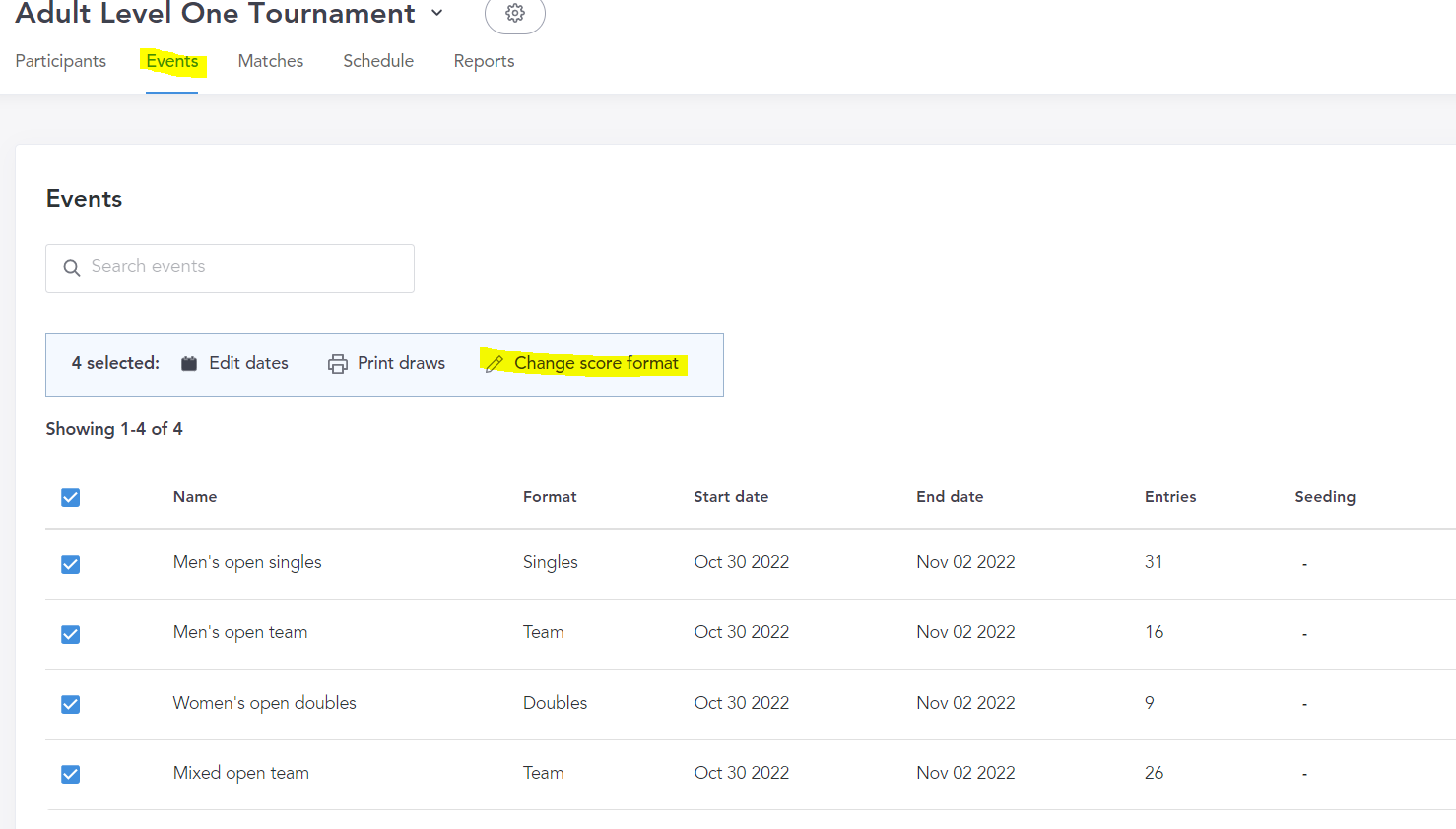This screenshot has width=1456, height=829.
Task: Click the pencil icon for score format
Action: click(495, 364)
